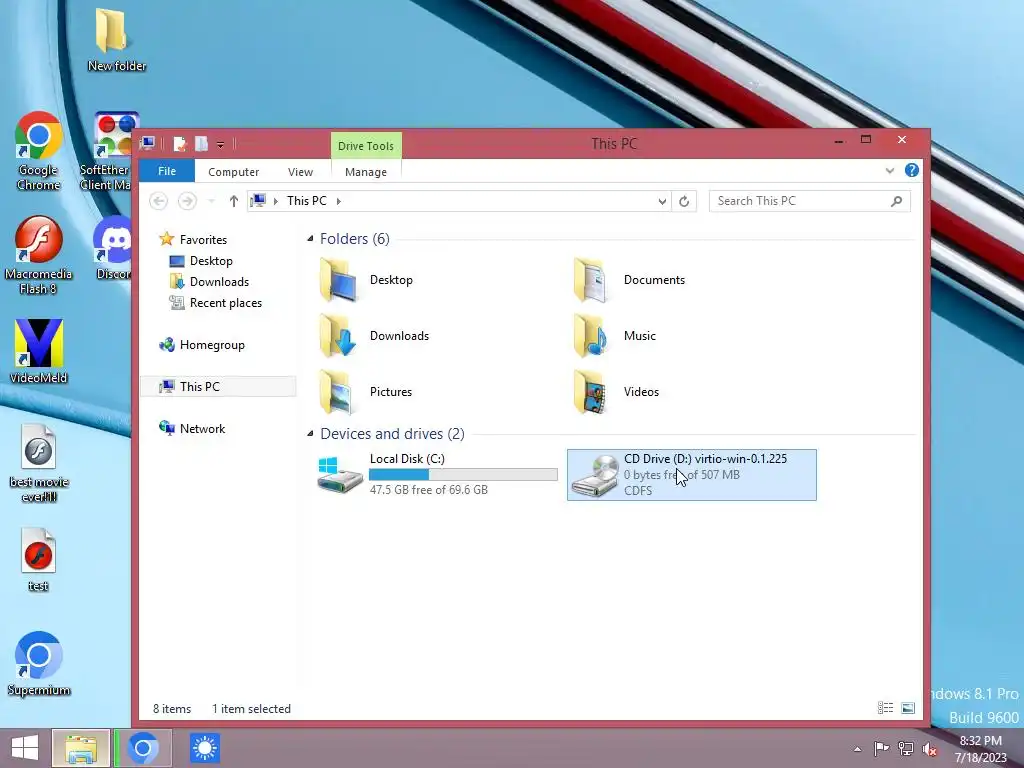Select the Downloads folder in Folders group
The width and height of the screenshot is (1024, 768).
(x=374, y=336)
